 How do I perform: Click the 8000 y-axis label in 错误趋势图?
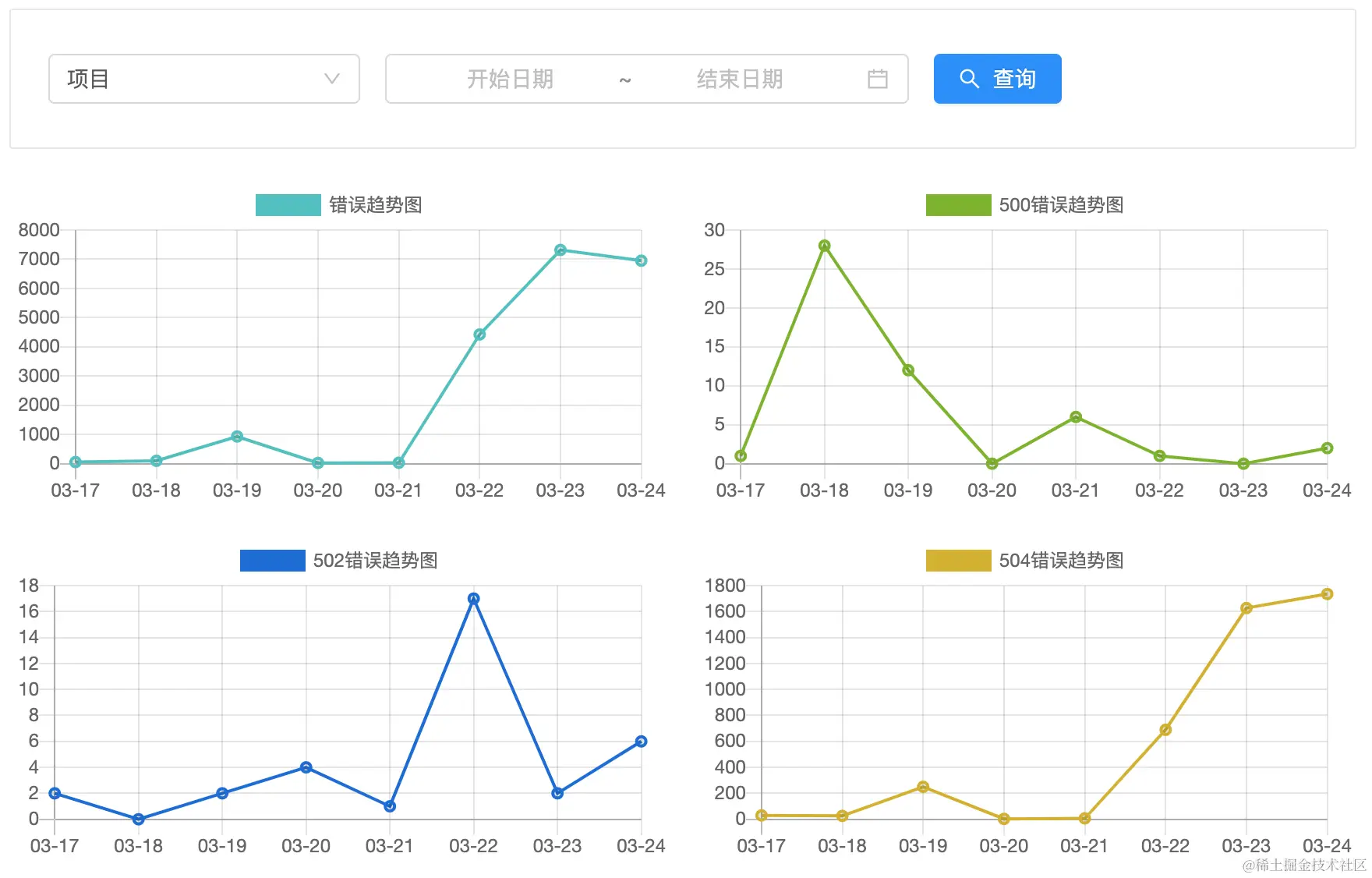(39, 230)
